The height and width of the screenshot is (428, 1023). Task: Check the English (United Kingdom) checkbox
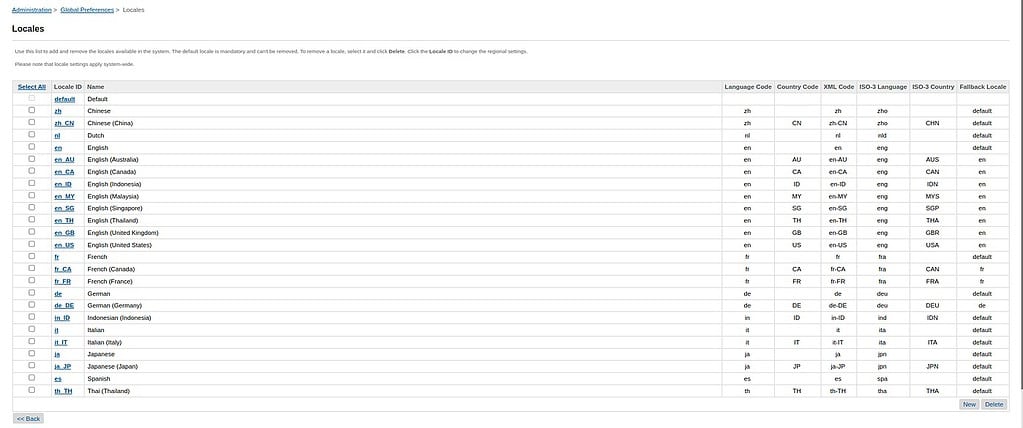pyautogui.click(x=31, y=232)
